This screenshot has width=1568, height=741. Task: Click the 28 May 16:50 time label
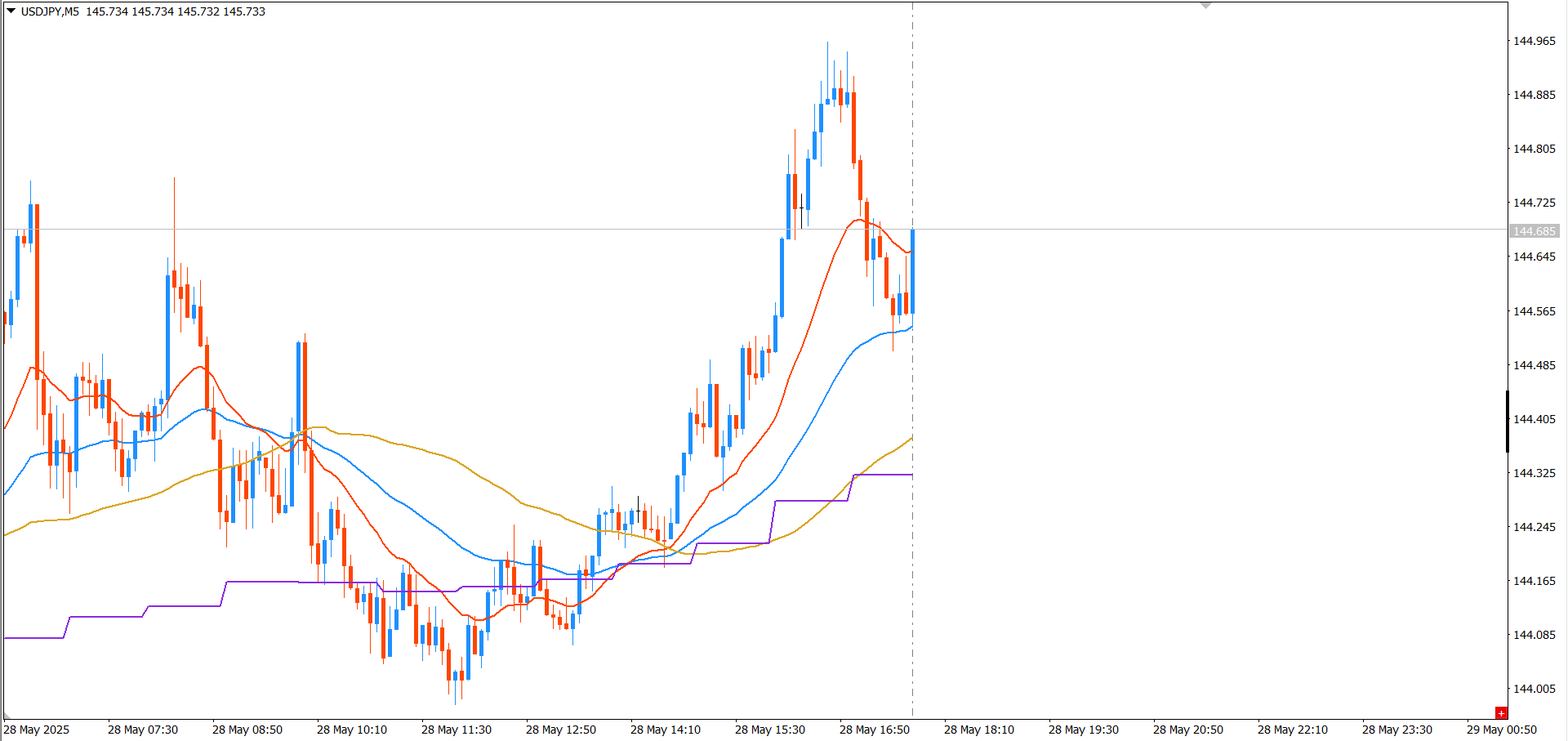click(874, 730)
